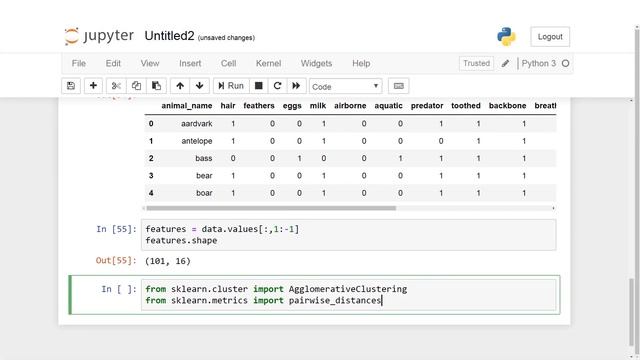
Task: Open the Help menu
Action: coord(361,63)
